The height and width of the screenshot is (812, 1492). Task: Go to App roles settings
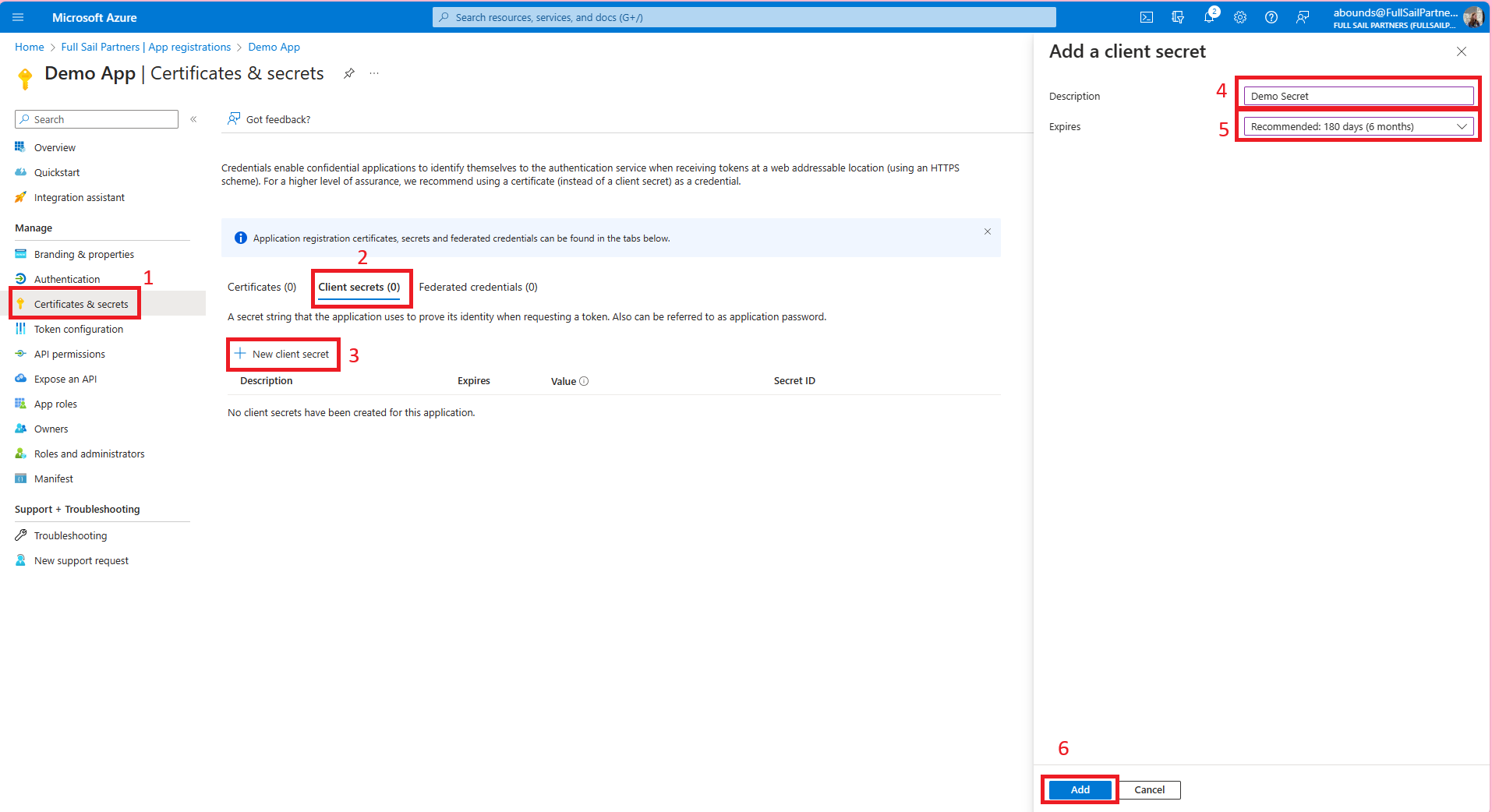pos(55,403)
